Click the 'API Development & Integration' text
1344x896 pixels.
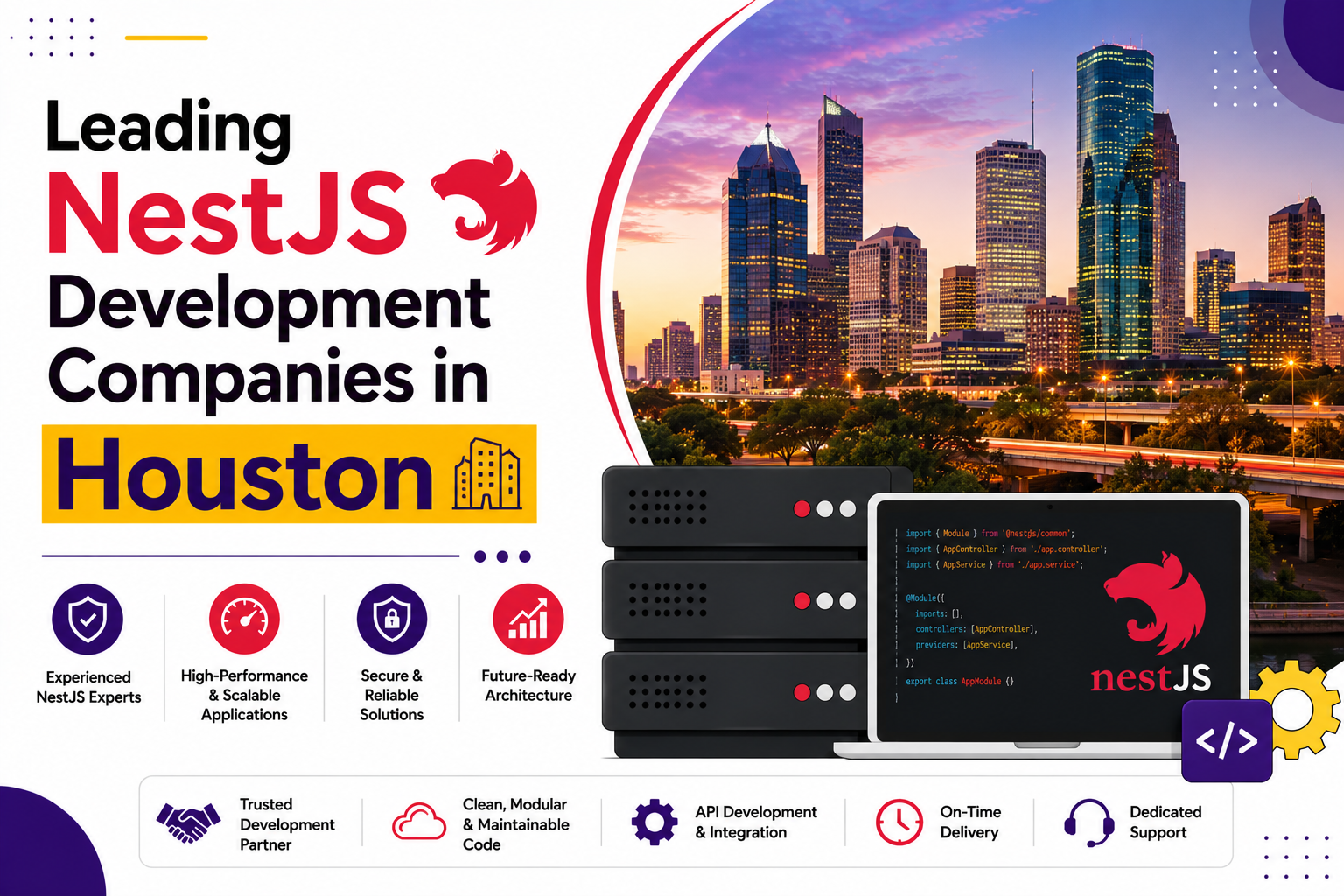pos(756,822)
